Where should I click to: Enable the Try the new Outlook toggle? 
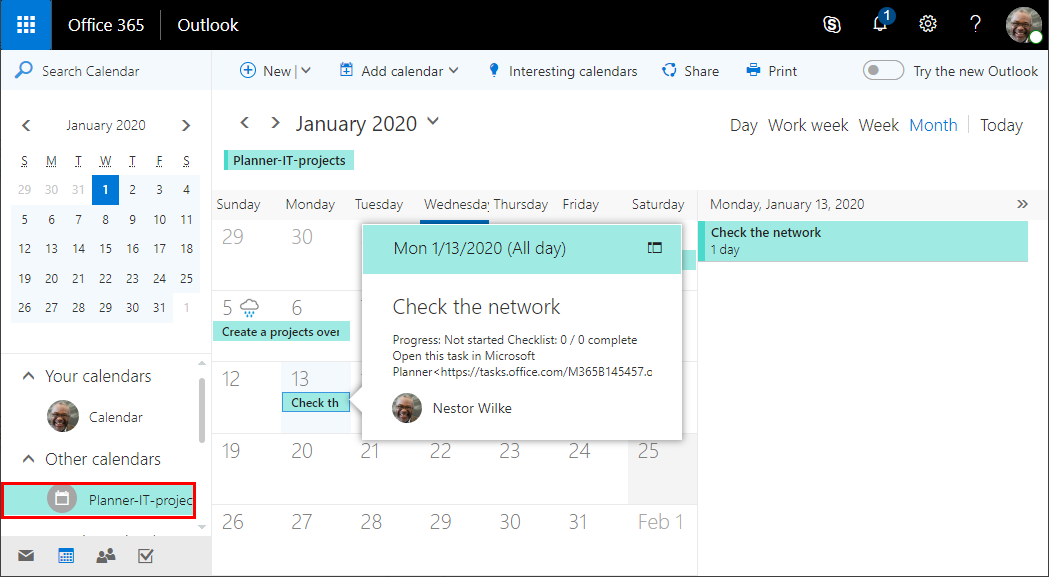883,71
